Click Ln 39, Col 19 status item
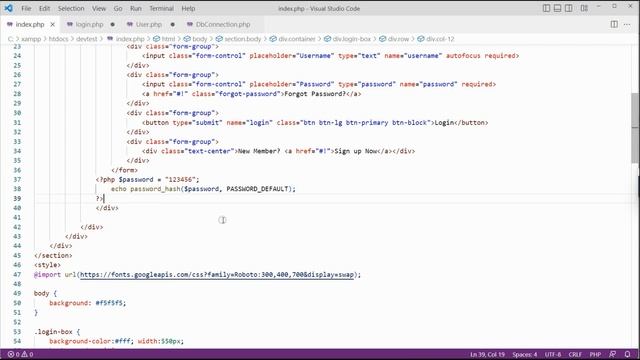This screenshot has width=640, height=360. 487,354
